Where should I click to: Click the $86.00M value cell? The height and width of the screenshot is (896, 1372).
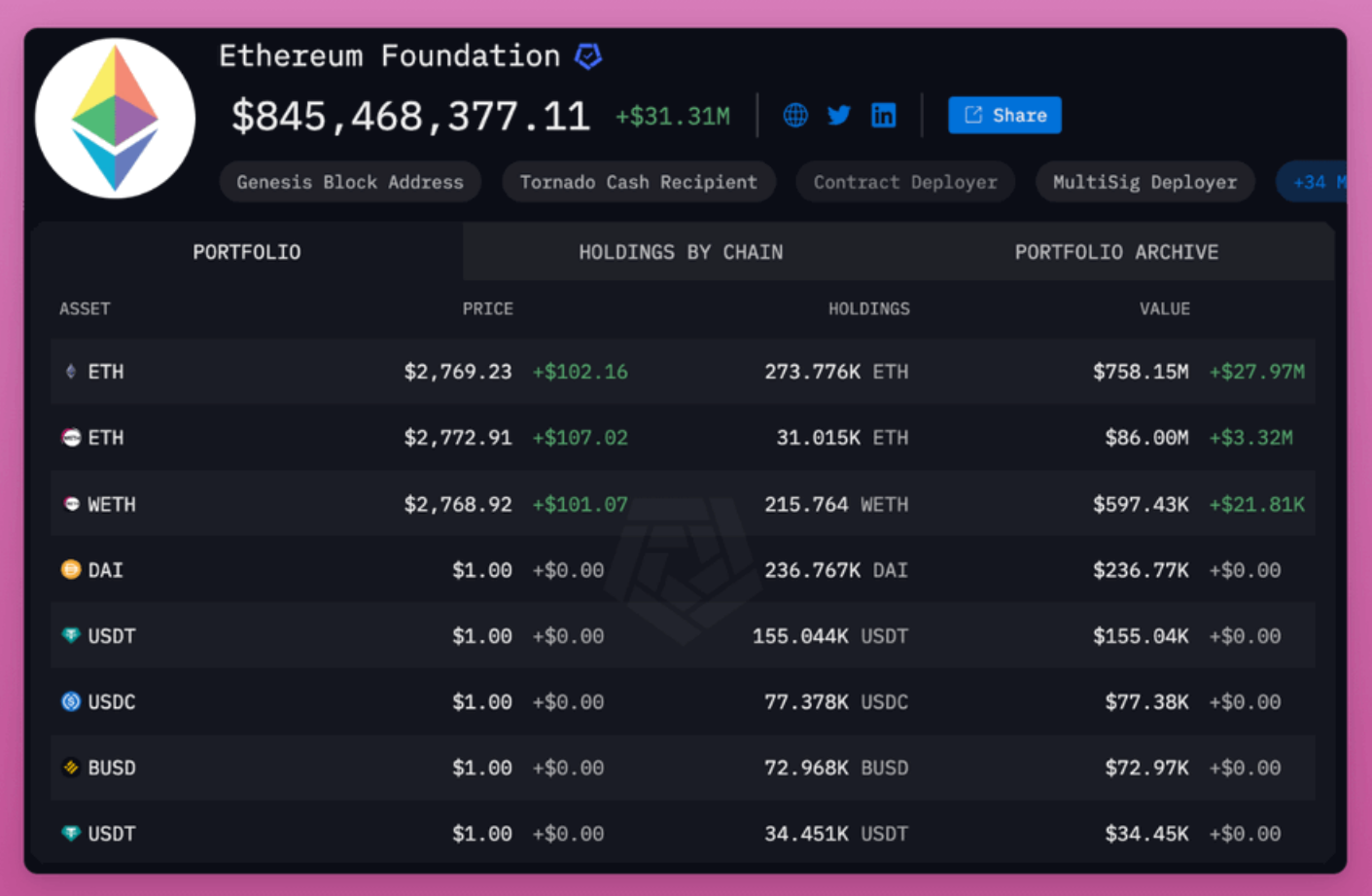coord(1146,438)
